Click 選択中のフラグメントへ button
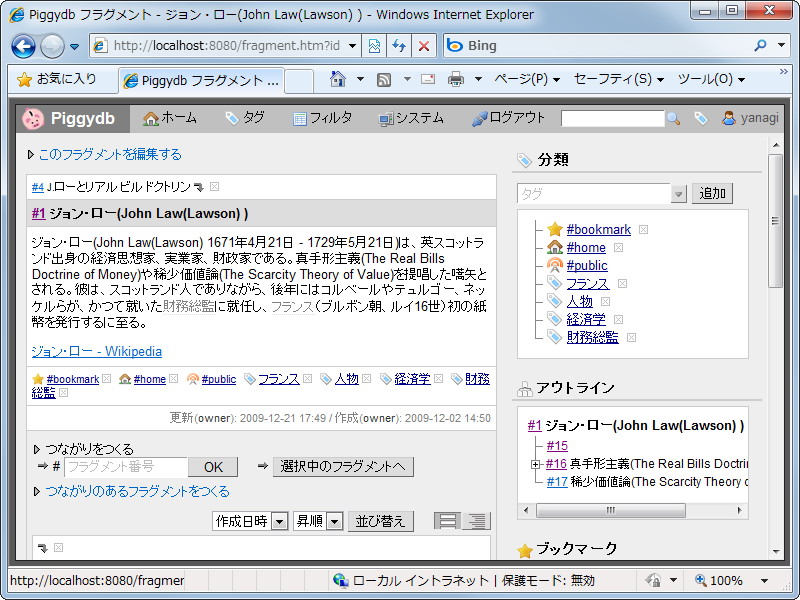This screenshot has height=600, width=800. point(343,466)
